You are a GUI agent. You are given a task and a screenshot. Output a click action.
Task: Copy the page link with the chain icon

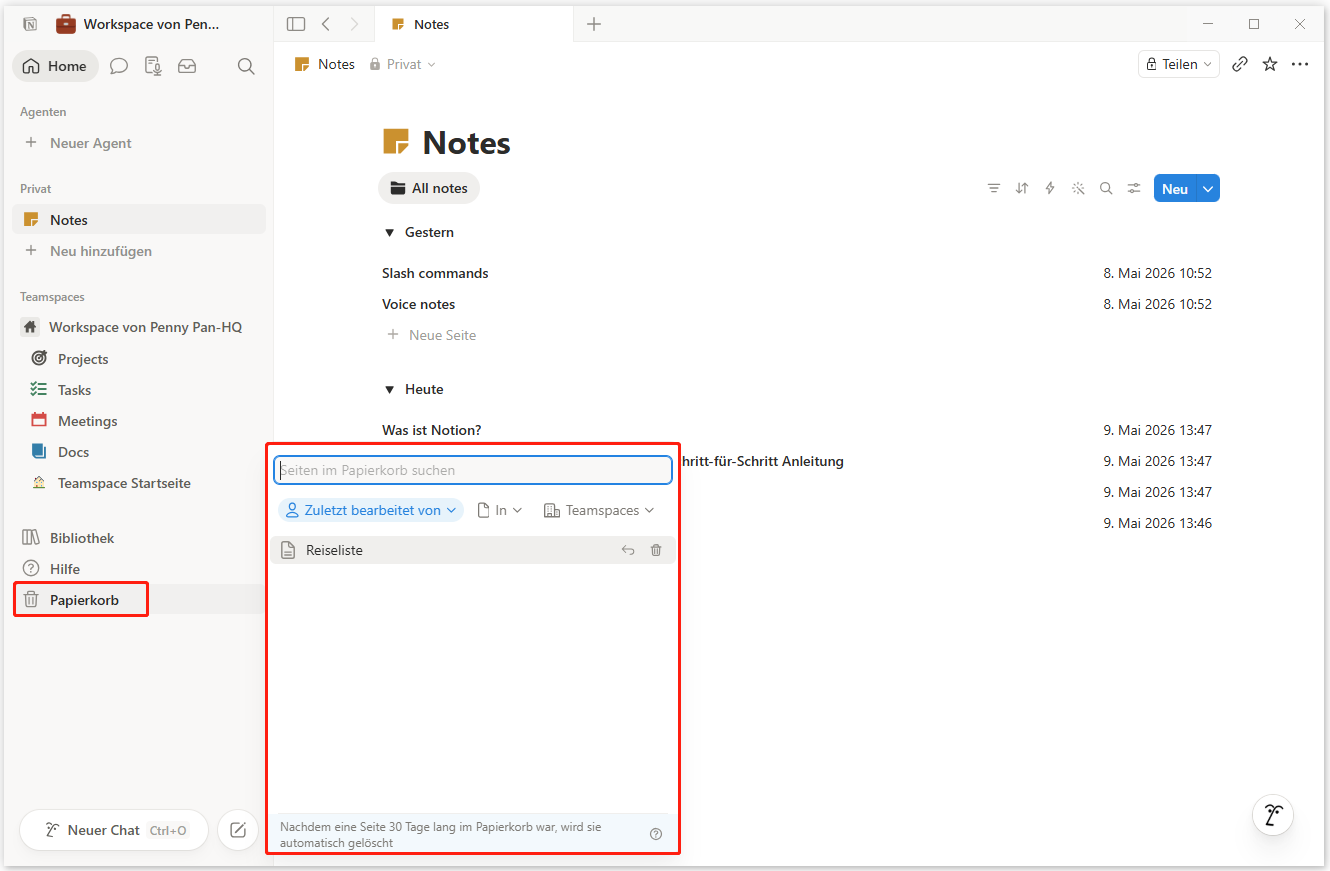point(1240,64)
